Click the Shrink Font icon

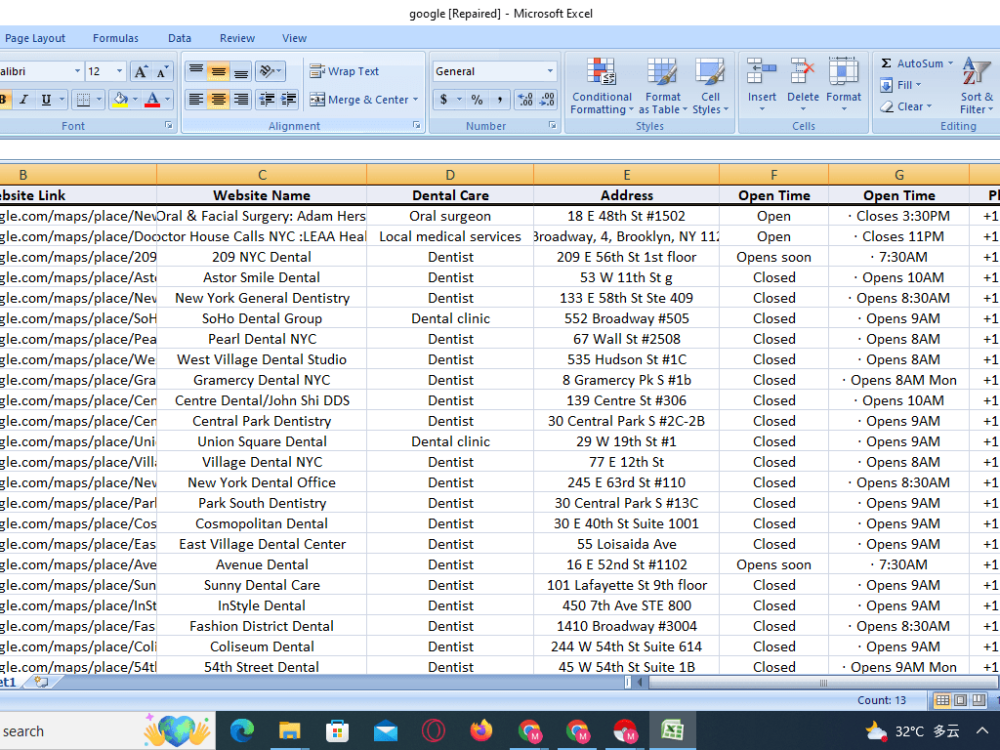pyautogui.click(x=162, y=71)
